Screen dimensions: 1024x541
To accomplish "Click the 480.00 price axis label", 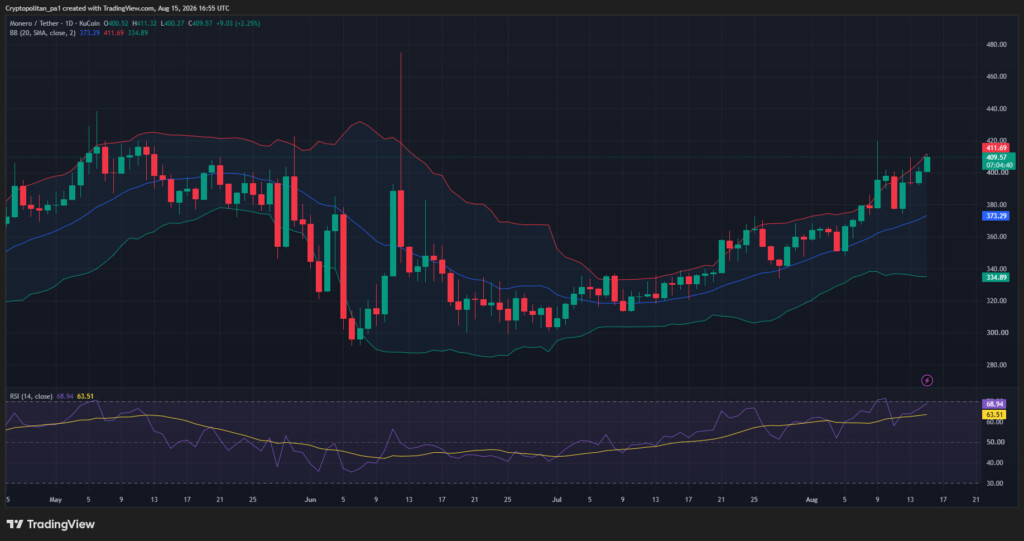I will coord(997,44).
